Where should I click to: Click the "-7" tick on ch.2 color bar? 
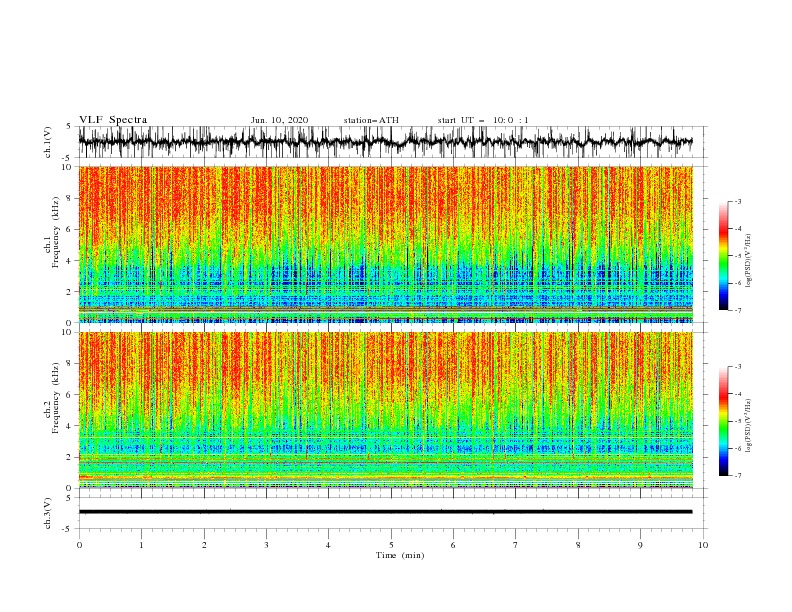pos(737,476)
